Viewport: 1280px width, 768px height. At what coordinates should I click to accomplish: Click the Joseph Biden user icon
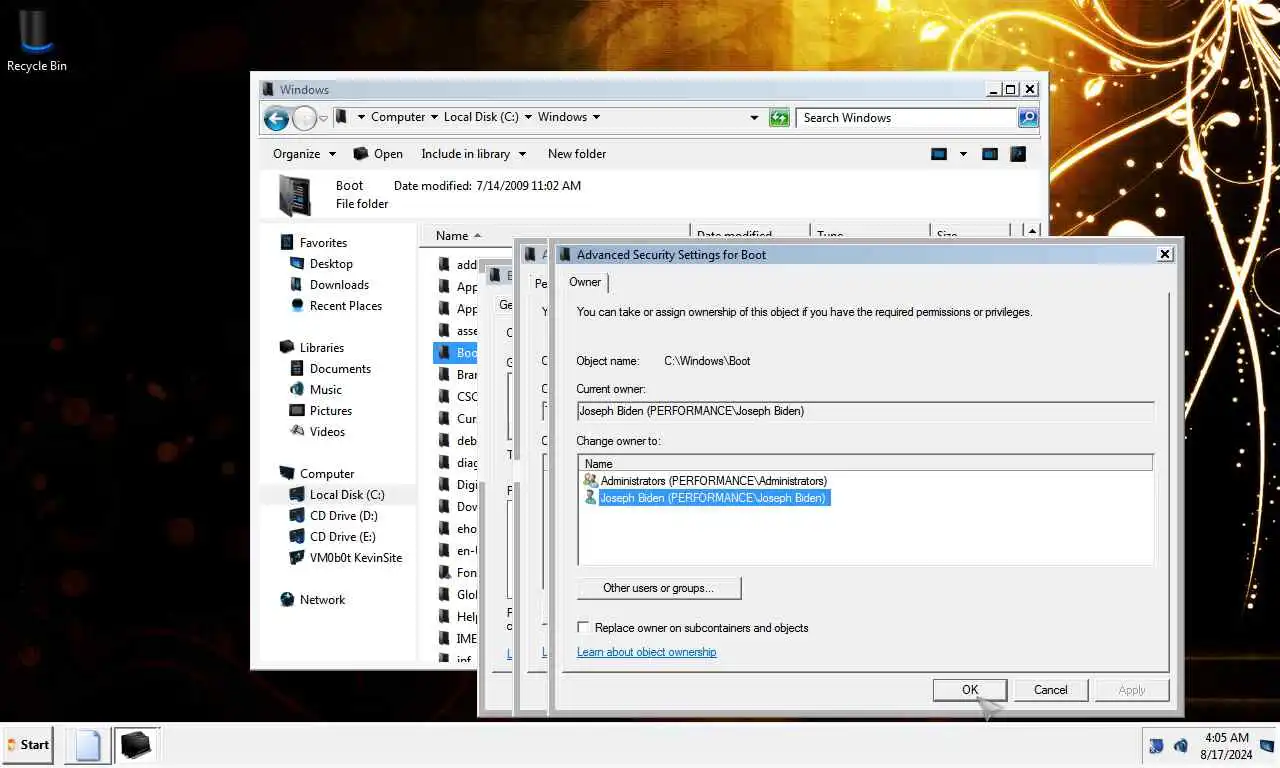point(590,497)
